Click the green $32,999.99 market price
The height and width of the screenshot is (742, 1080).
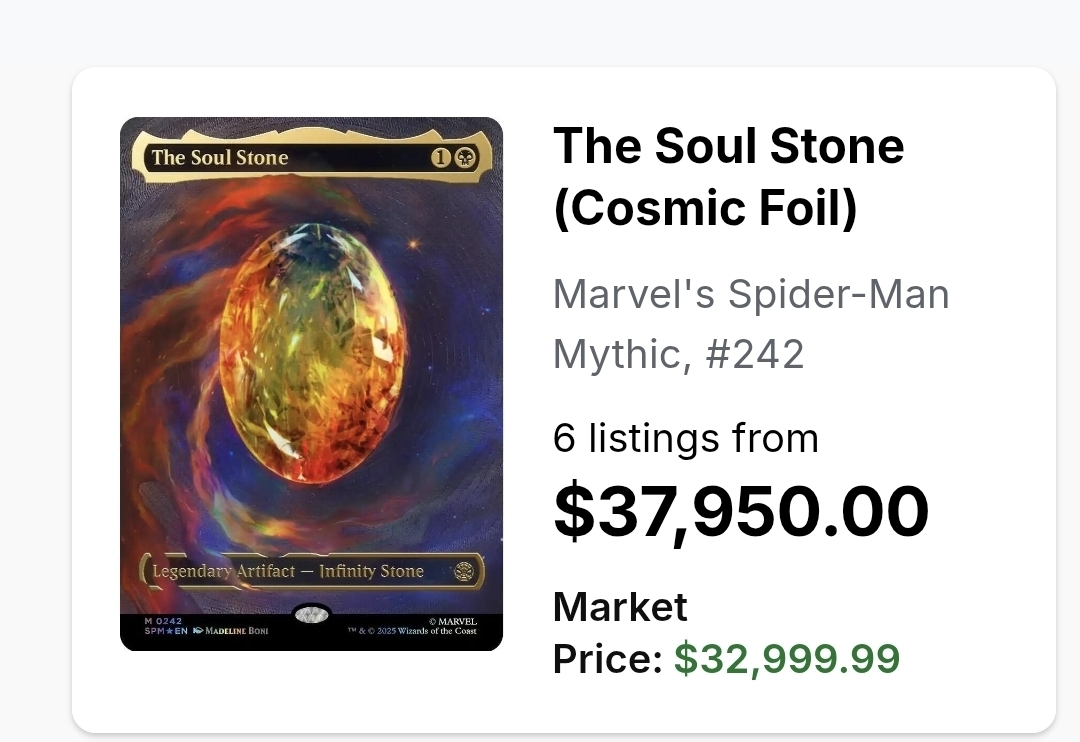tap(787, 658)
